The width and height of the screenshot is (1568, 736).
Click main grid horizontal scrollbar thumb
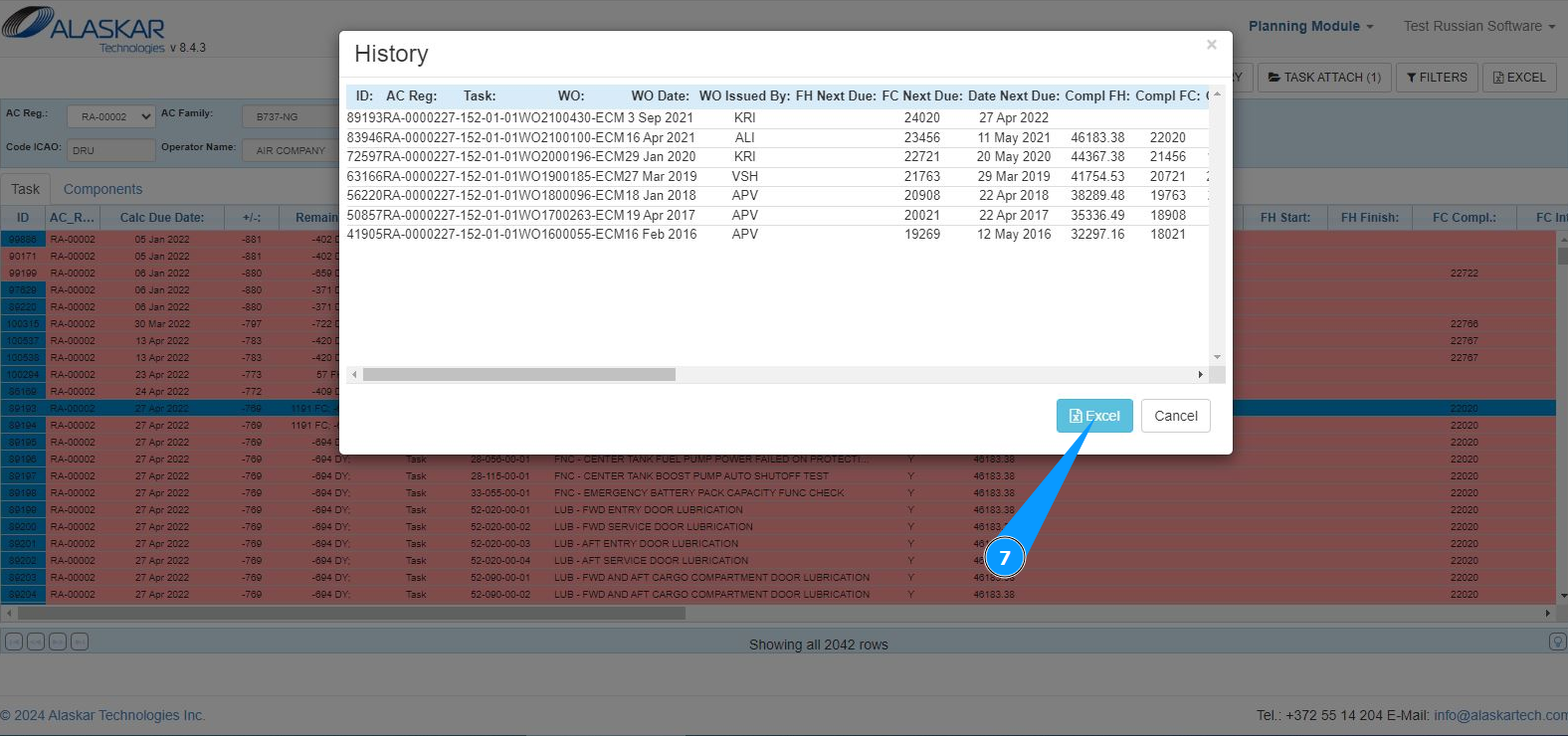(x=350, y=614)
